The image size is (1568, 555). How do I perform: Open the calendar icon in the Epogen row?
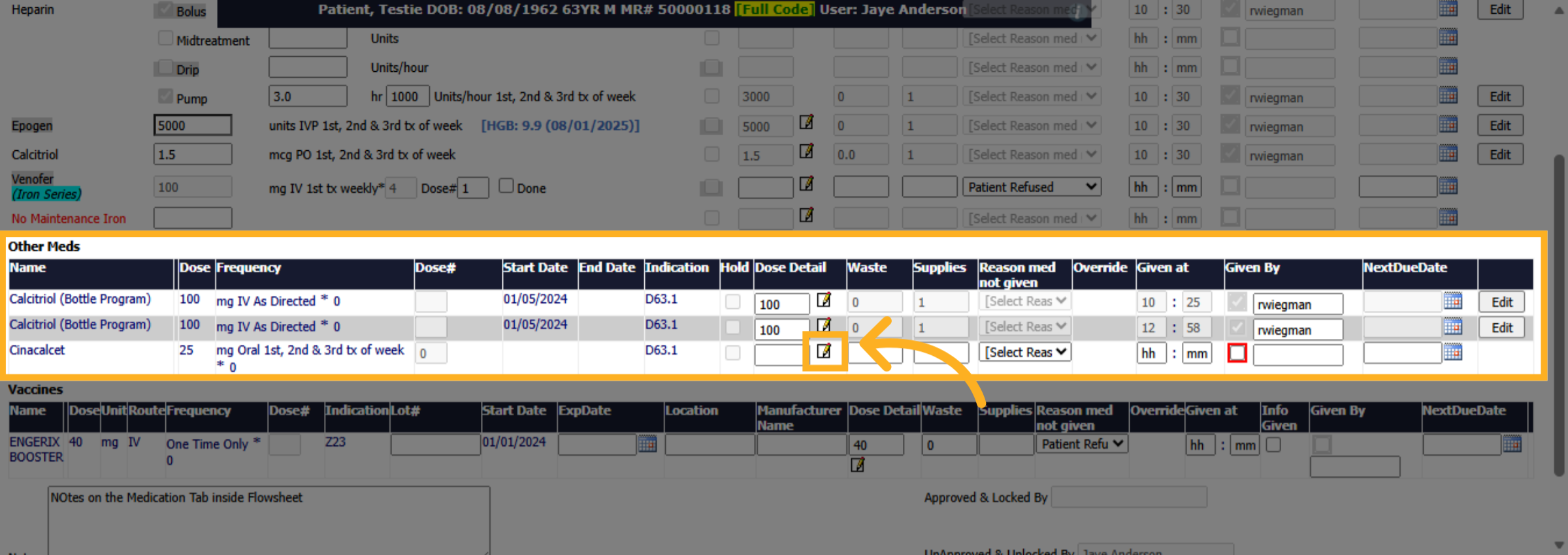pyautogui.click(x=1448, y=124)
